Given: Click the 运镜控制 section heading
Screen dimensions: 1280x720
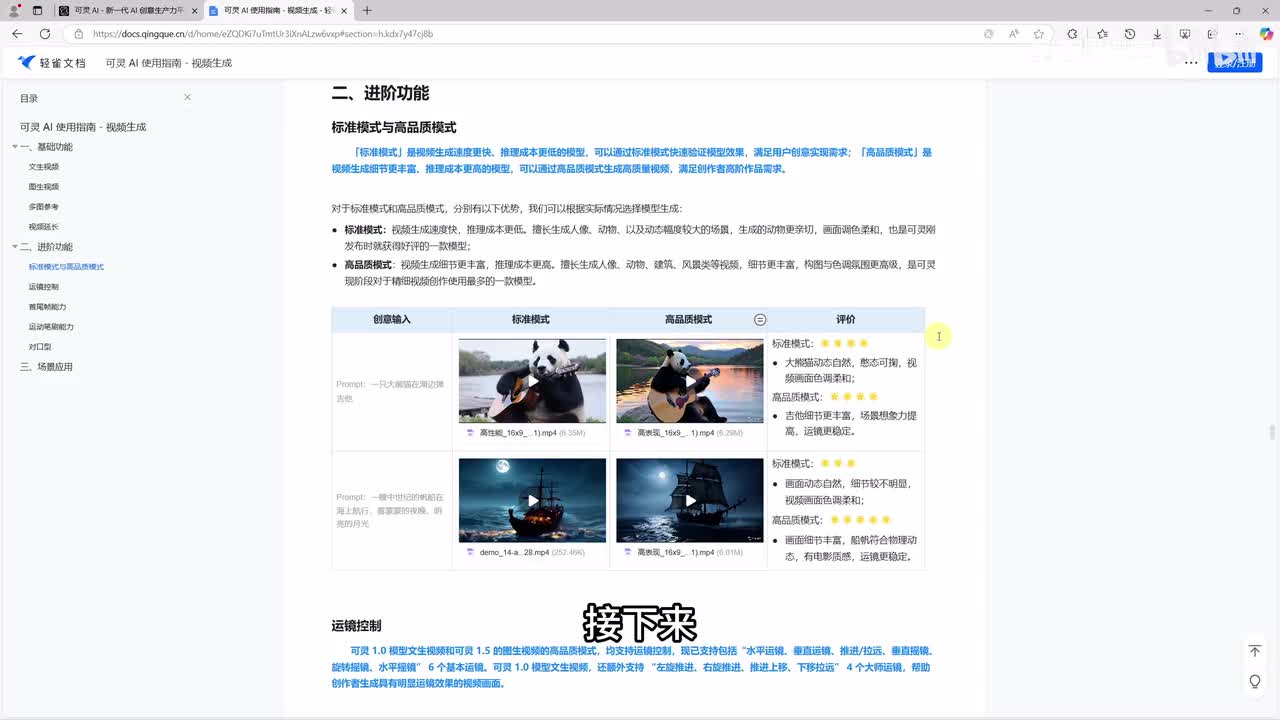Looking at the screenshot, I should 356,625.
